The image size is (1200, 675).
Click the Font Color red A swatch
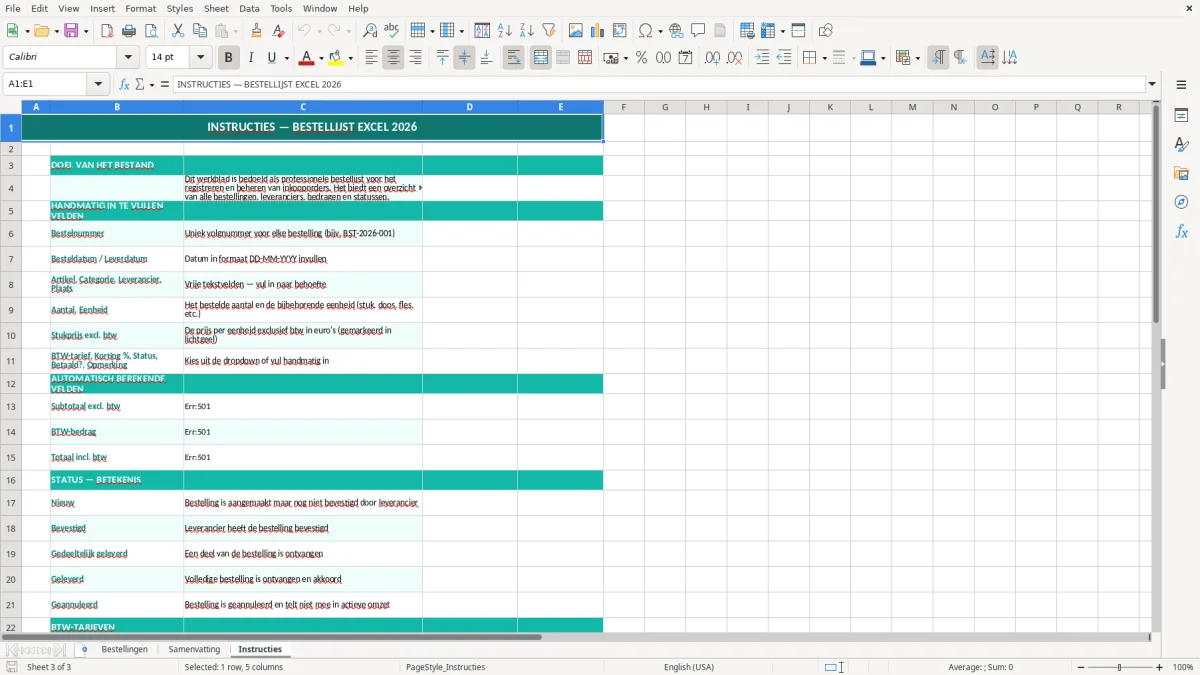307,58
